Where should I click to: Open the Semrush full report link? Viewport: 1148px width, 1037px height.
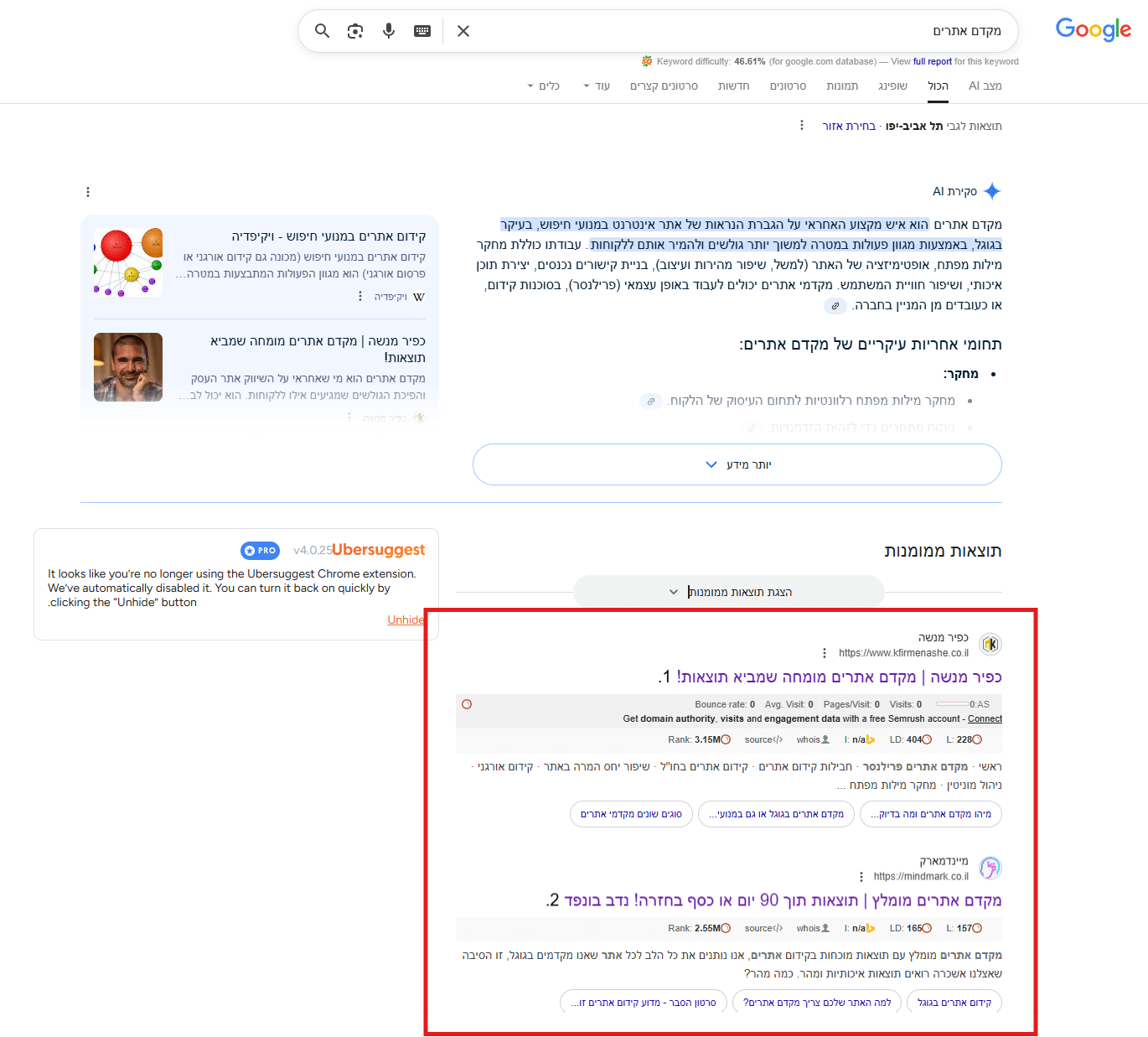(932, 61)
